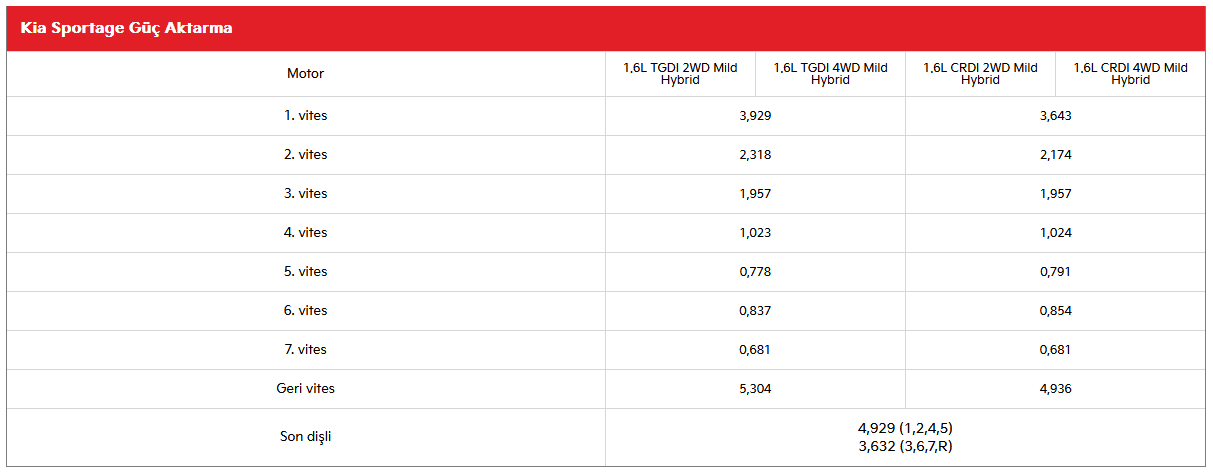Image resolution: width=1213 pixels, height=475 pixels.
Task: Click the 2,174 value cell
Action: tap(1055, 155)
